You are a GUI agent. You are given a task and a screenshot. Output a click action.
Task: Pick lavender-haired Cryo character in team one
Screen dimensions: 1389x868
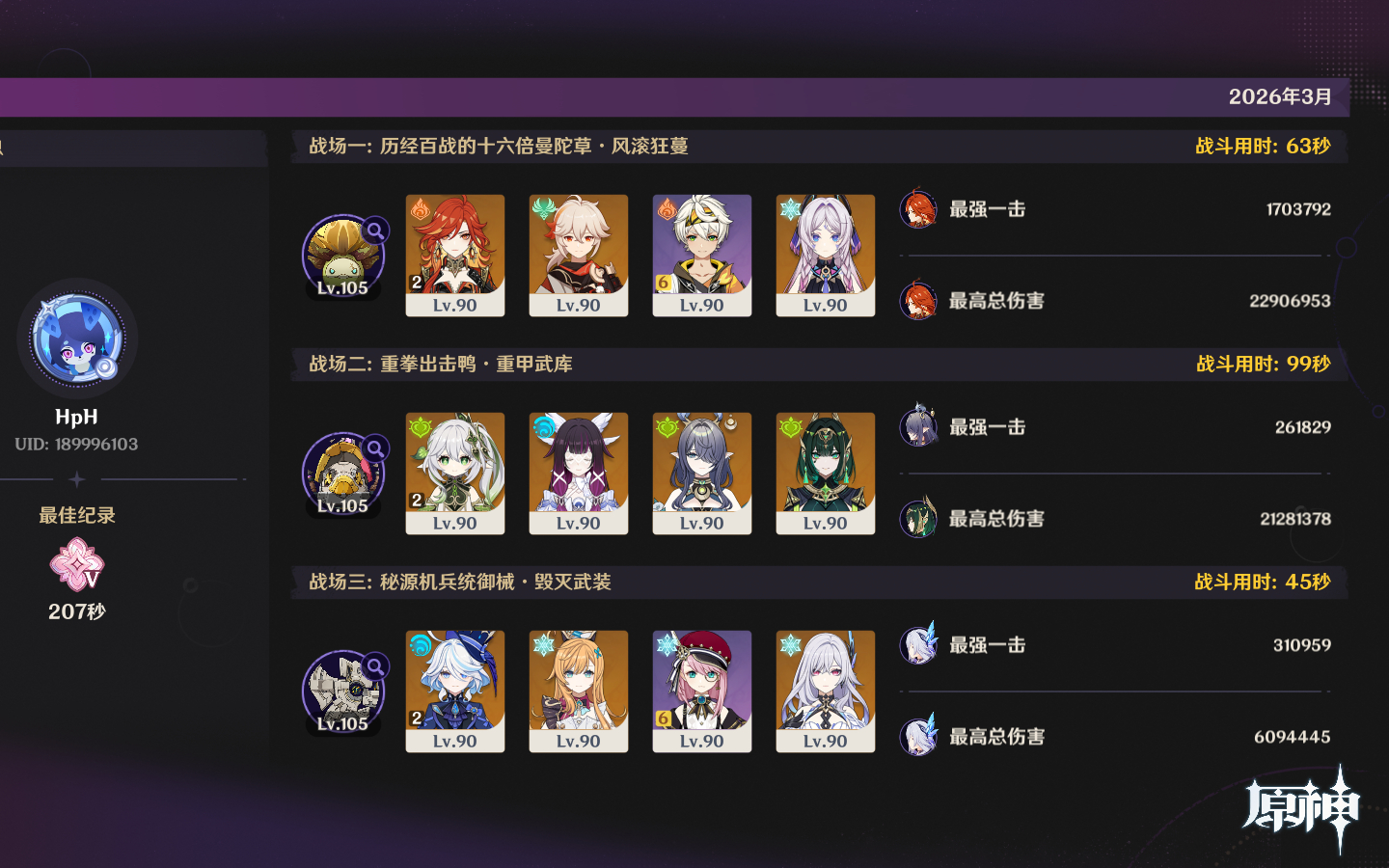(826, 256)
